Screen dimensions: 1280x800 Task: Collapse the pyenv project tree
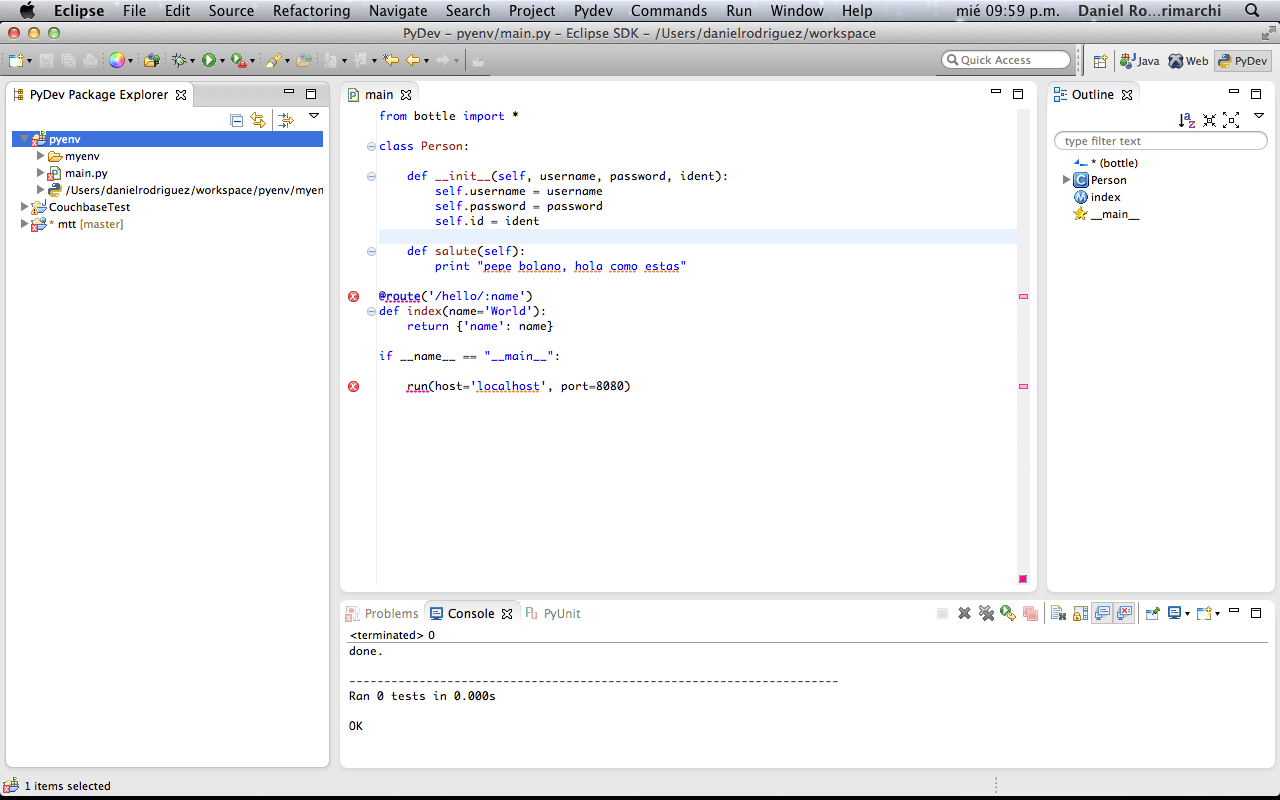25,139
